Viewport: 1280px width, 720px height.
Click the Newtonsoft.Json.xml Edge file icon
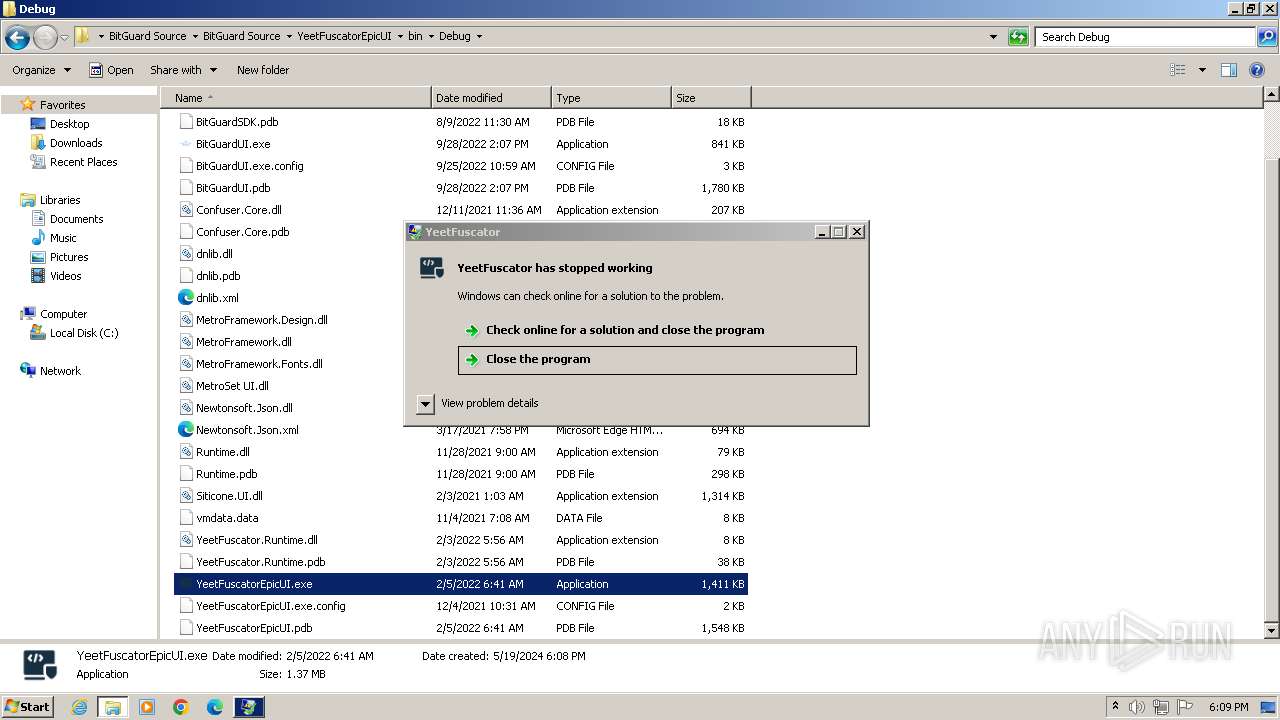click(185, 430)
